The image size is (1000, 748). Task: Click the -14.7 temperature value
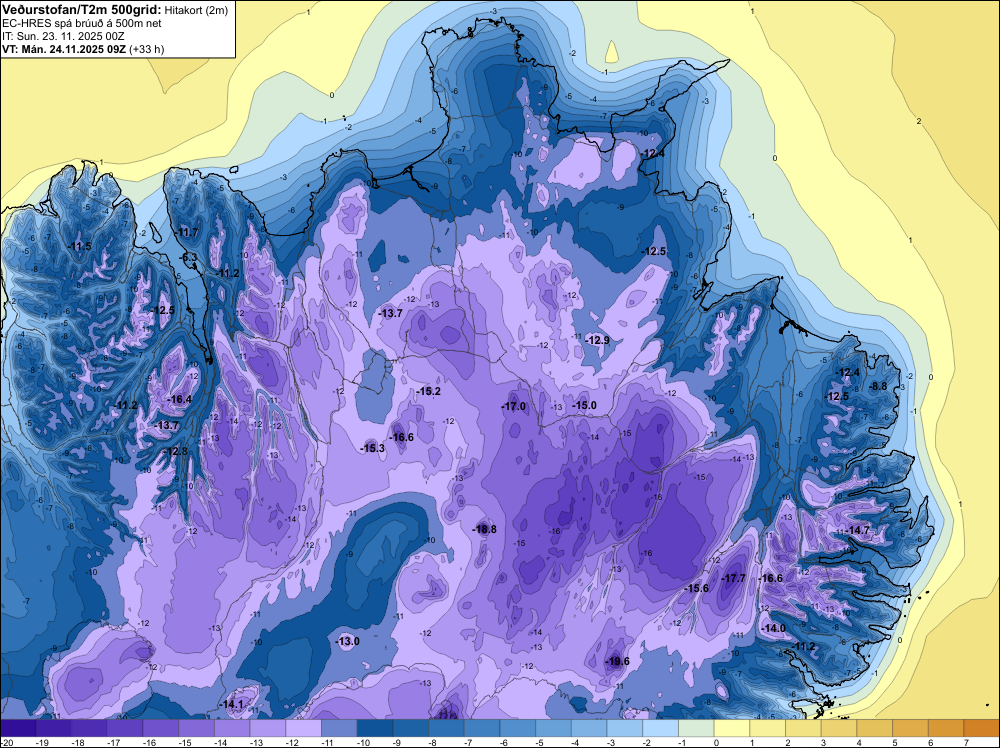click(857, 530)
